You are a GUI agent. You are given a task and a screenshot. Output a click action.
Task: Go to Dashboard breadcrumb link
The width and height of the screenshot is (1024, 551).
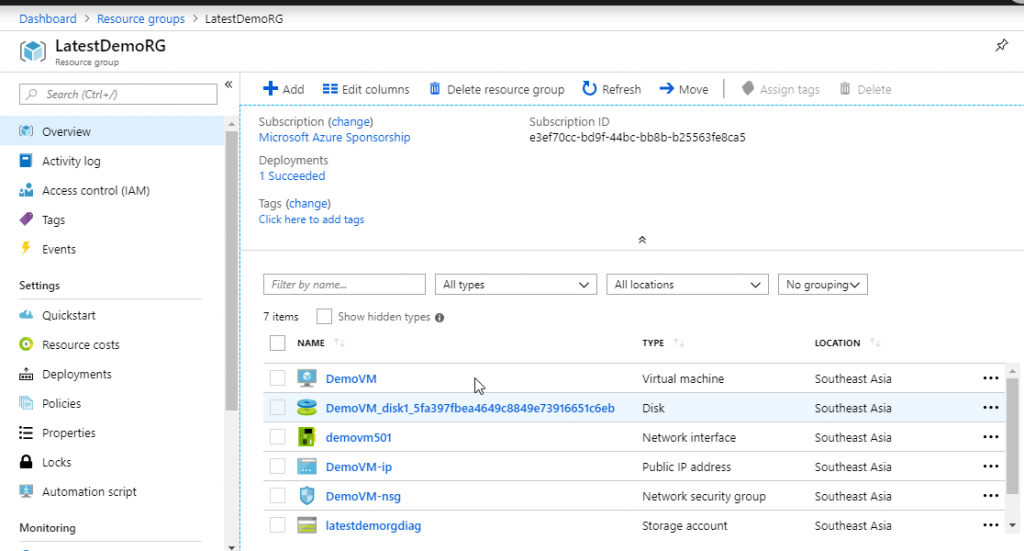point(48,18)
